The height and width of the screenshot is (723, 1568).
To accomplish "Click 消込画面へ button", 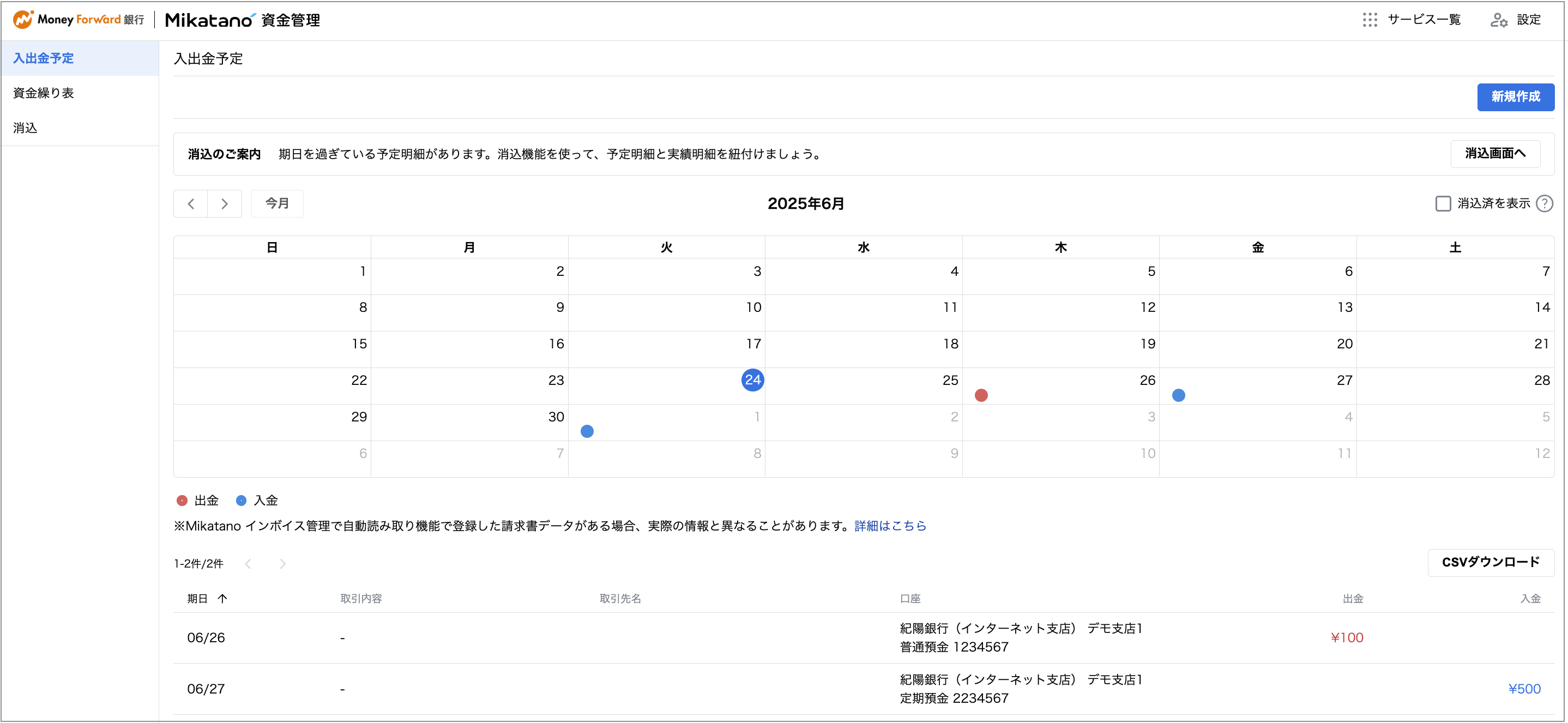I will point(1495,153).
